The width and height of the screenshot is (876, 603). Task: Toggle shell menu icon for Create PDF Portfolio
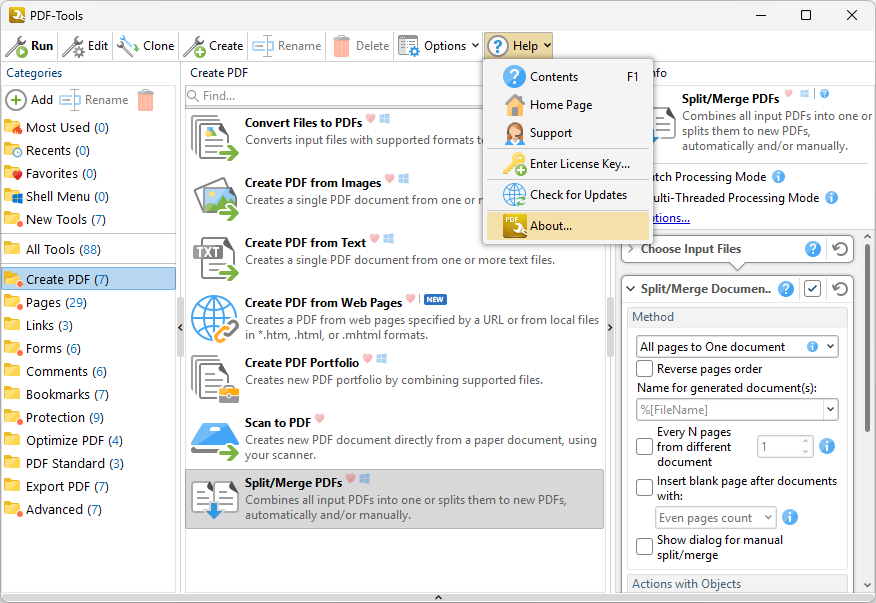[x=382, y=358]
